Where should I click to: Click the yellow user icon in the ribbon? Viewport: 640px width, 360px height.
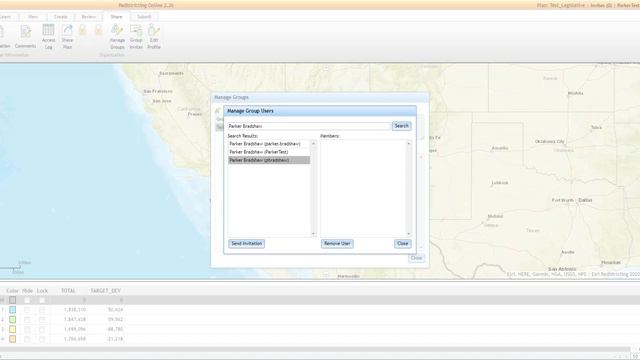point(82,30)
